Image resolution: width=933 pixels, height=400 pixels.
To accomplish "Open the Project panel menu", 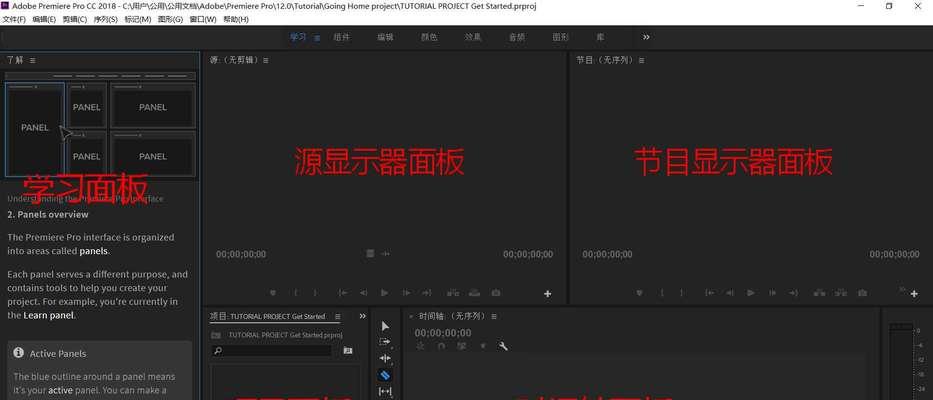I will pyautogui.click(x=338, y=316).
